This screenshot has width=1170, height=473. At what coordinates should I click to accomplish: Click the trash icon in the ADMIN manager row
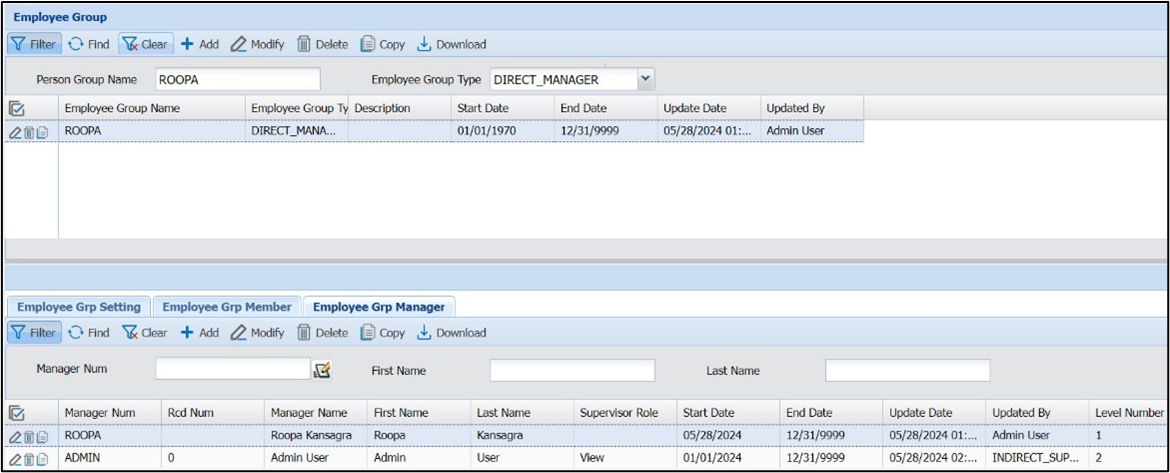pyautogui.click(x=29, y=459)
